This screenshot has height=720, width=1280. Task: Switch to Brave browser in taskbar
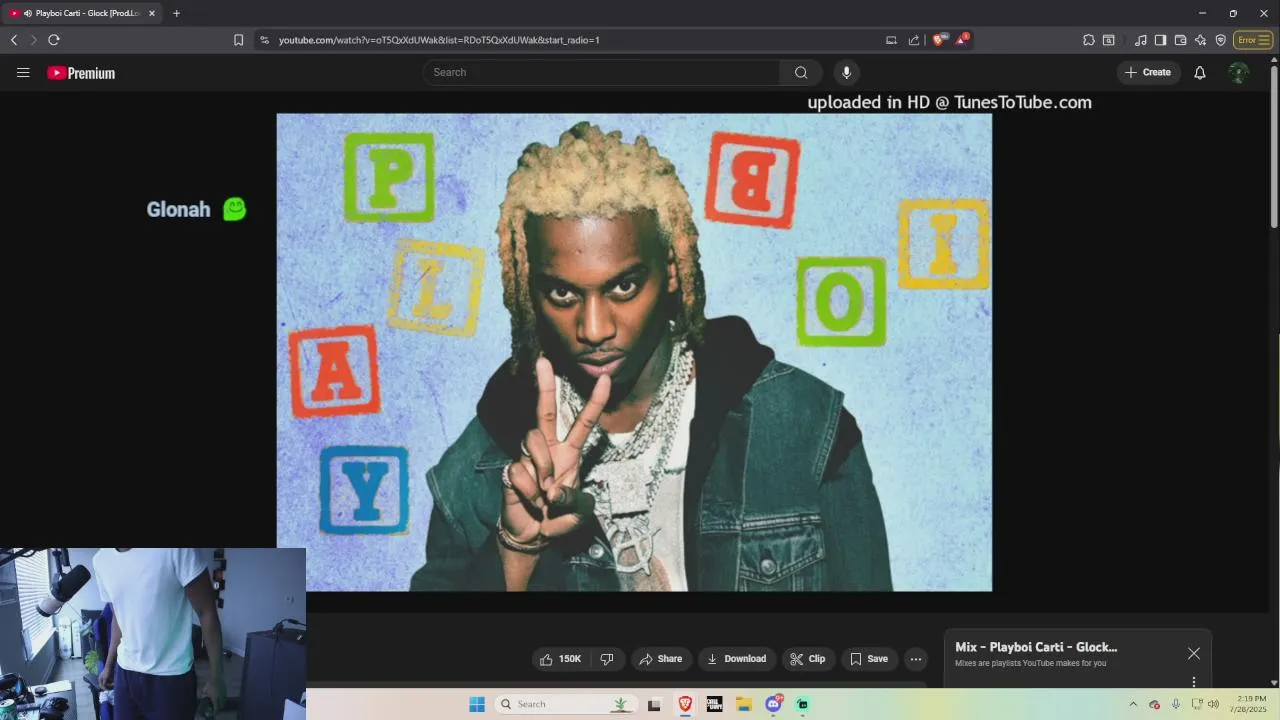click(x=685, y=704)
